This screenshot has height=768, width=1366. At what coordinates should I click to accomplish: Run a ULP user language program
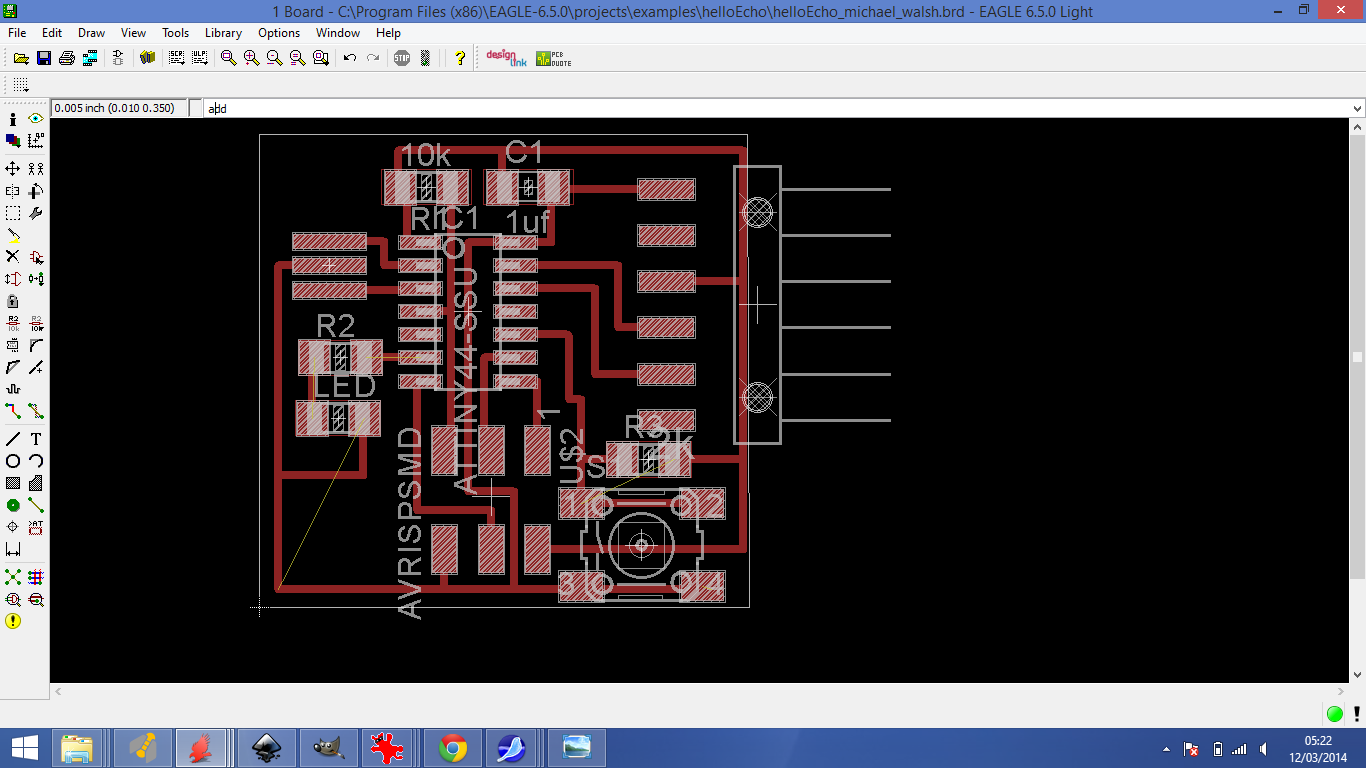click(x=199, y=58)
